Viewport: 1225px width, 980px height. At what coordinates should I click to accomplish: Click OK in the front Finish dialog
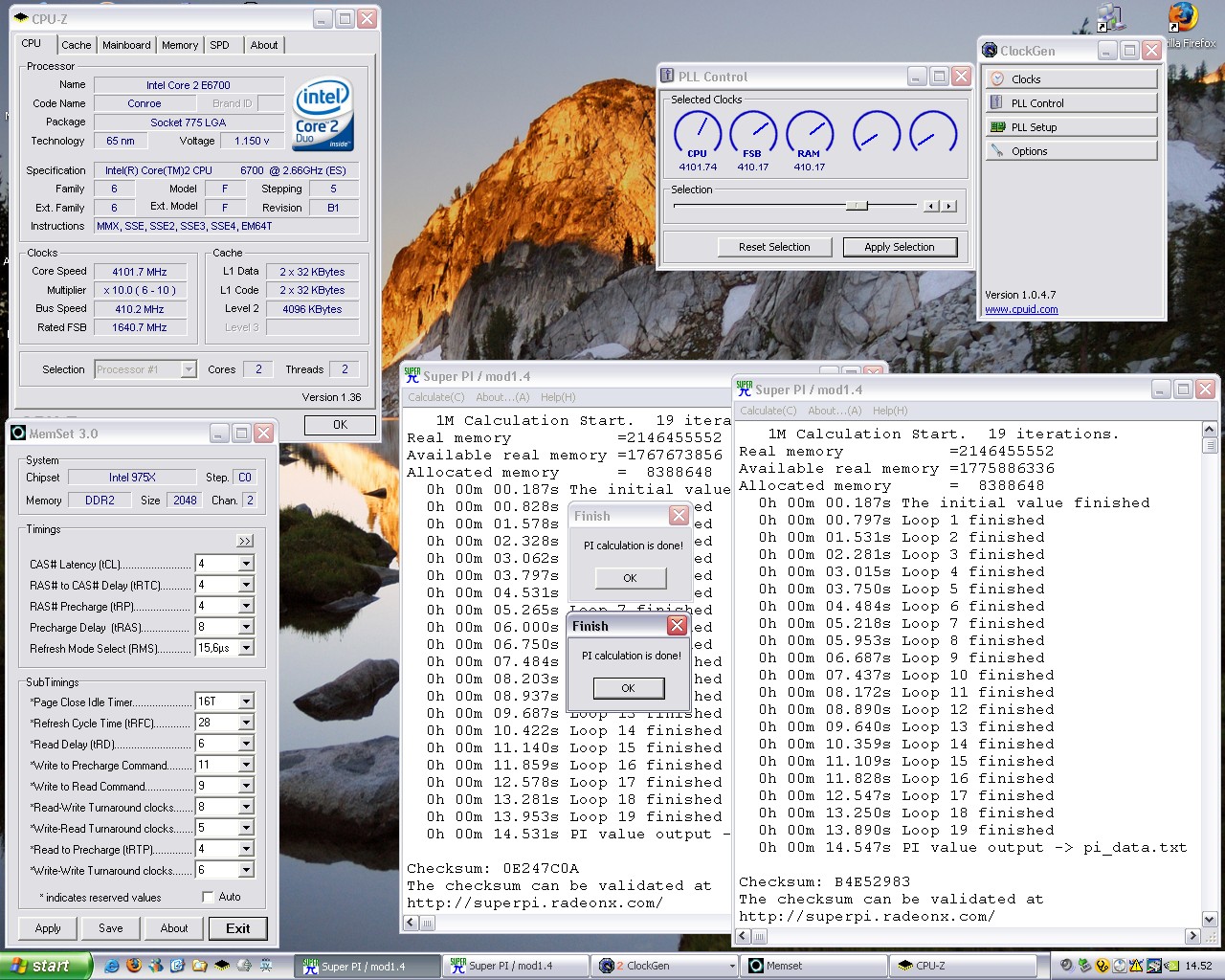point(628,688)
